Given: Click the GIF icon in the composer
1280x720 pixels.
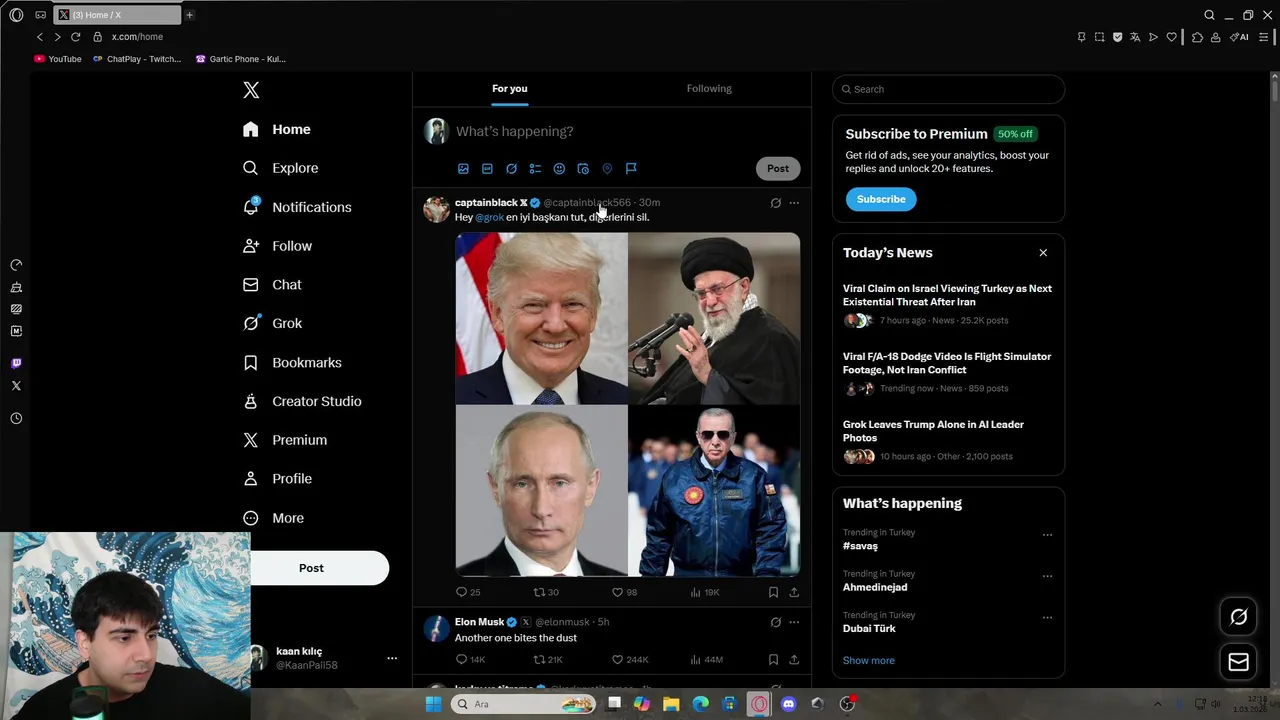Looking at the screenshot, I should [x=487, y=169].
